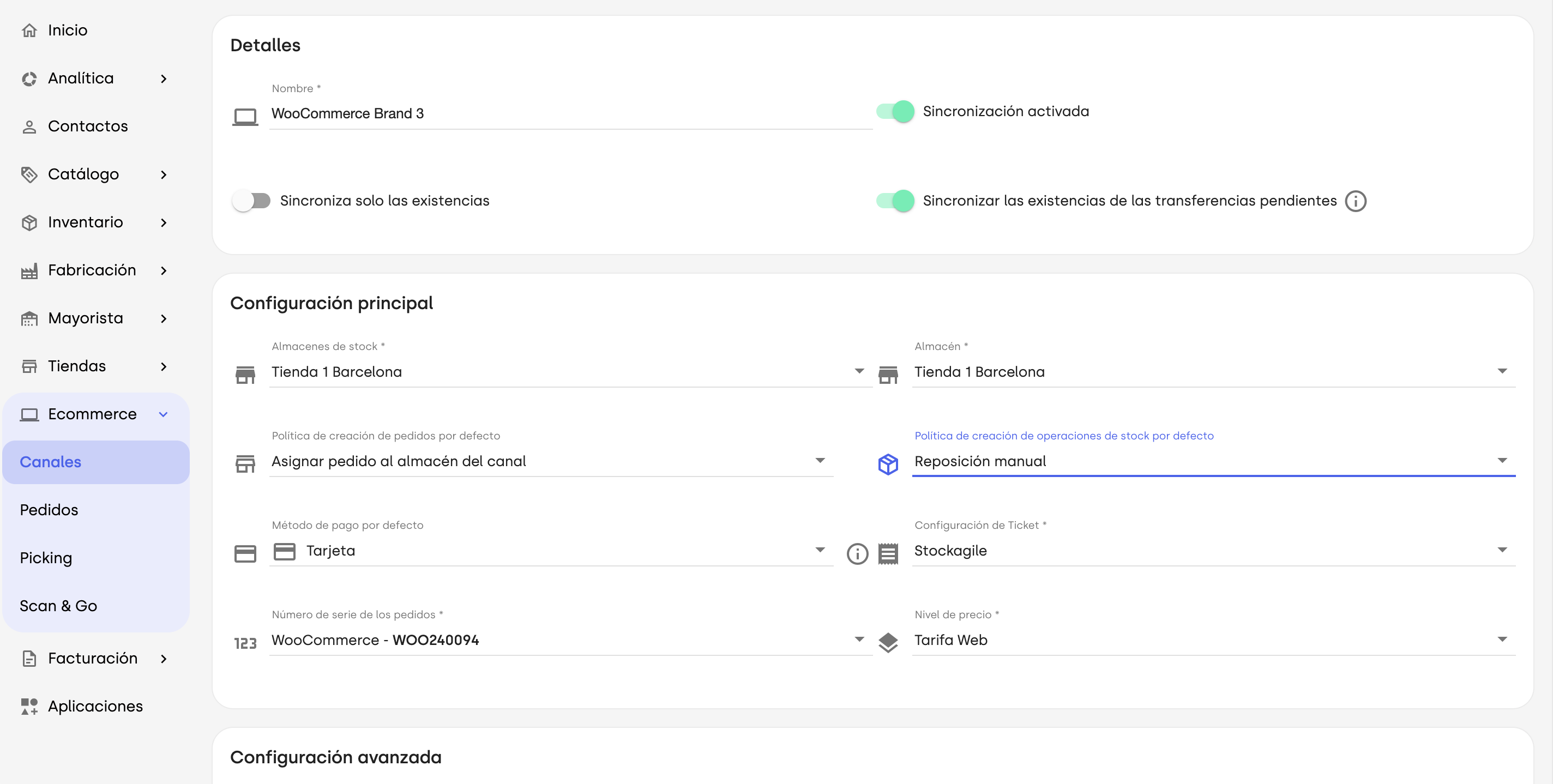Expand the Catálogo menu chevron

164,175
